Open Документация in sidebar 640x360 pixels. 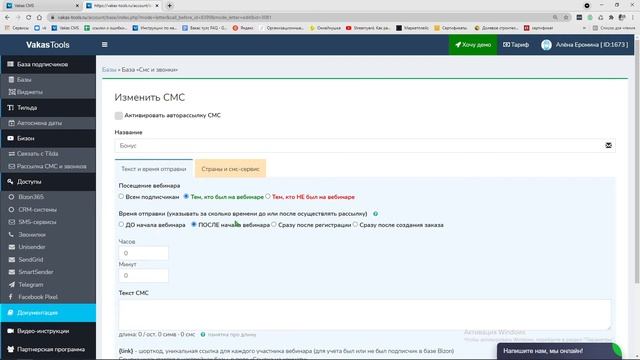point(48,313)
